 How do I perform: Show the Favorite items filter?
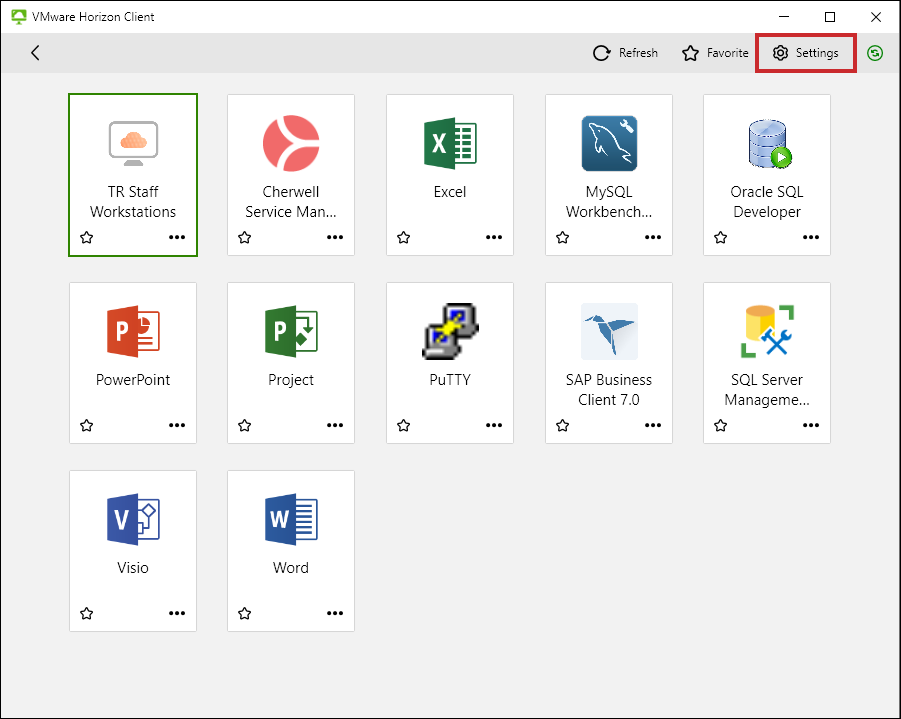pyautogui.click(x=715, y=53)
